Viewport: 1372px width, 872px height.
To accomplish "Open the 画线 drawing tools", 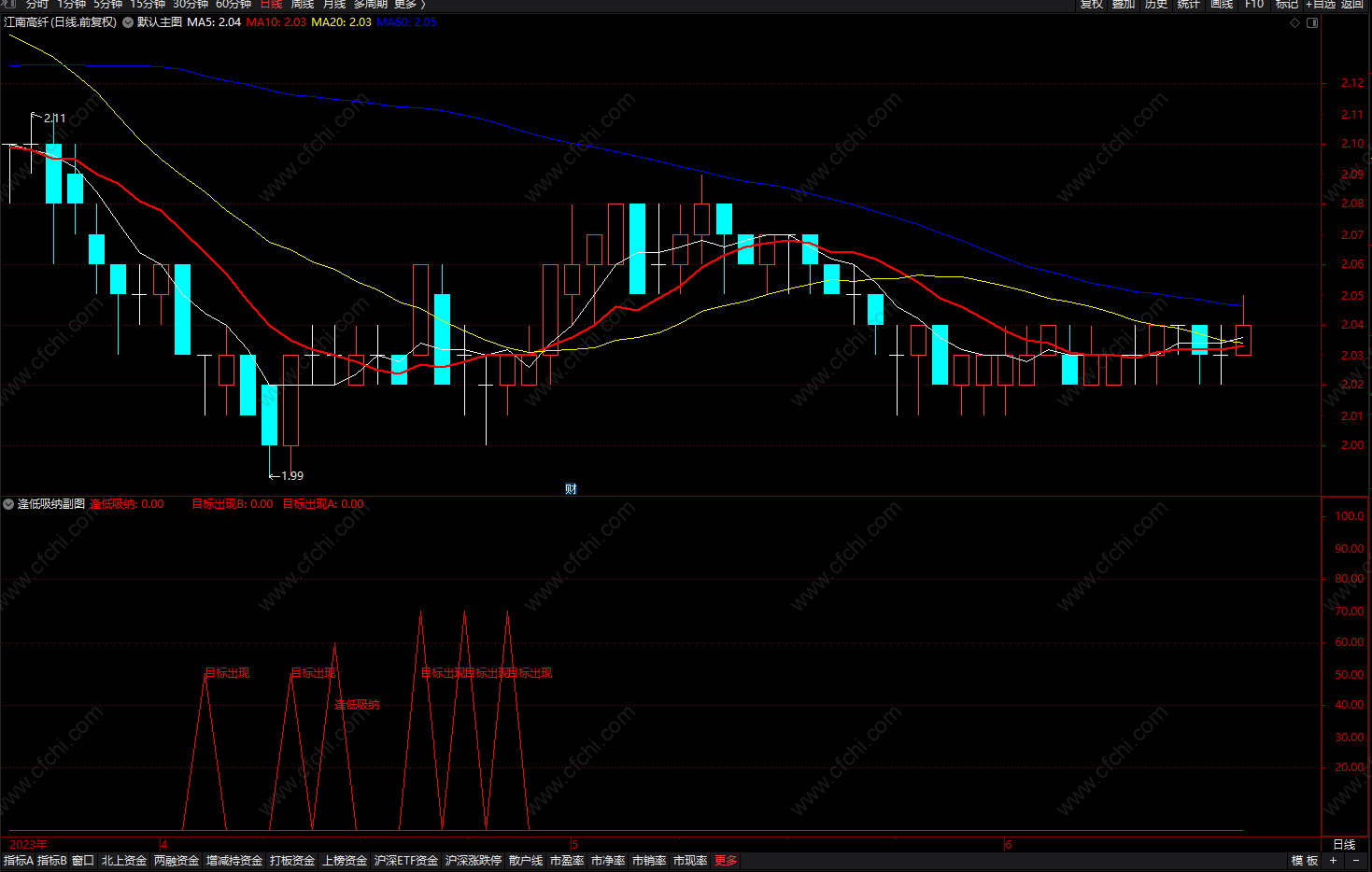I will click(1222, 5).
